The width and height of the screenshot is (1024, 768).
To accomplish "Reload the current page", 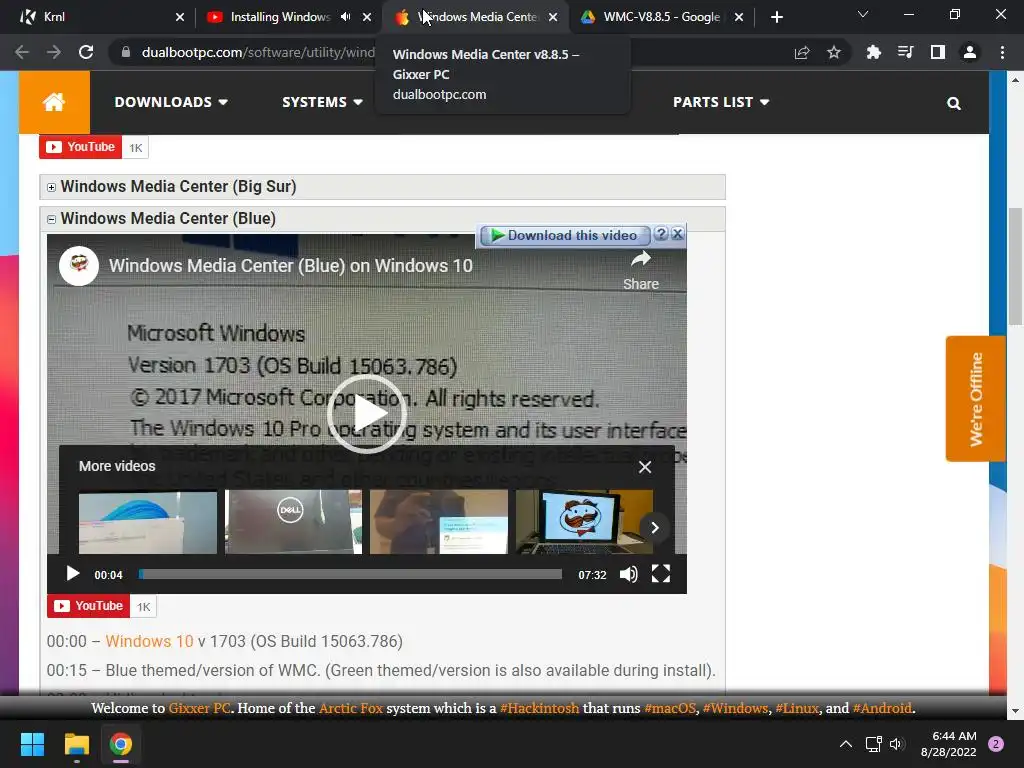I will point(86,52).
